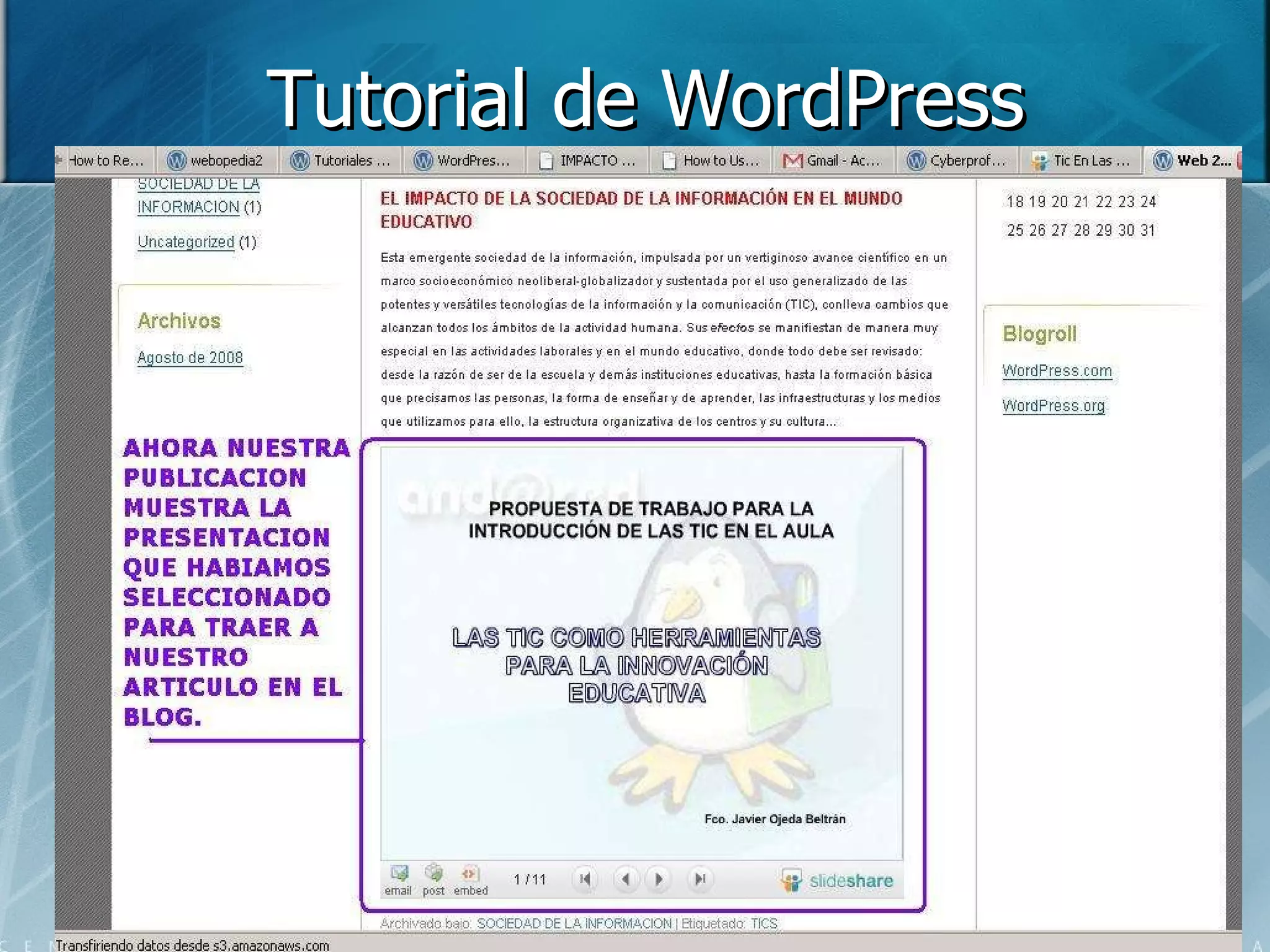Screen dimensions: 1270x952
Task: Visit the WordPress.com blogroll link
Action: coord(1057,371)
